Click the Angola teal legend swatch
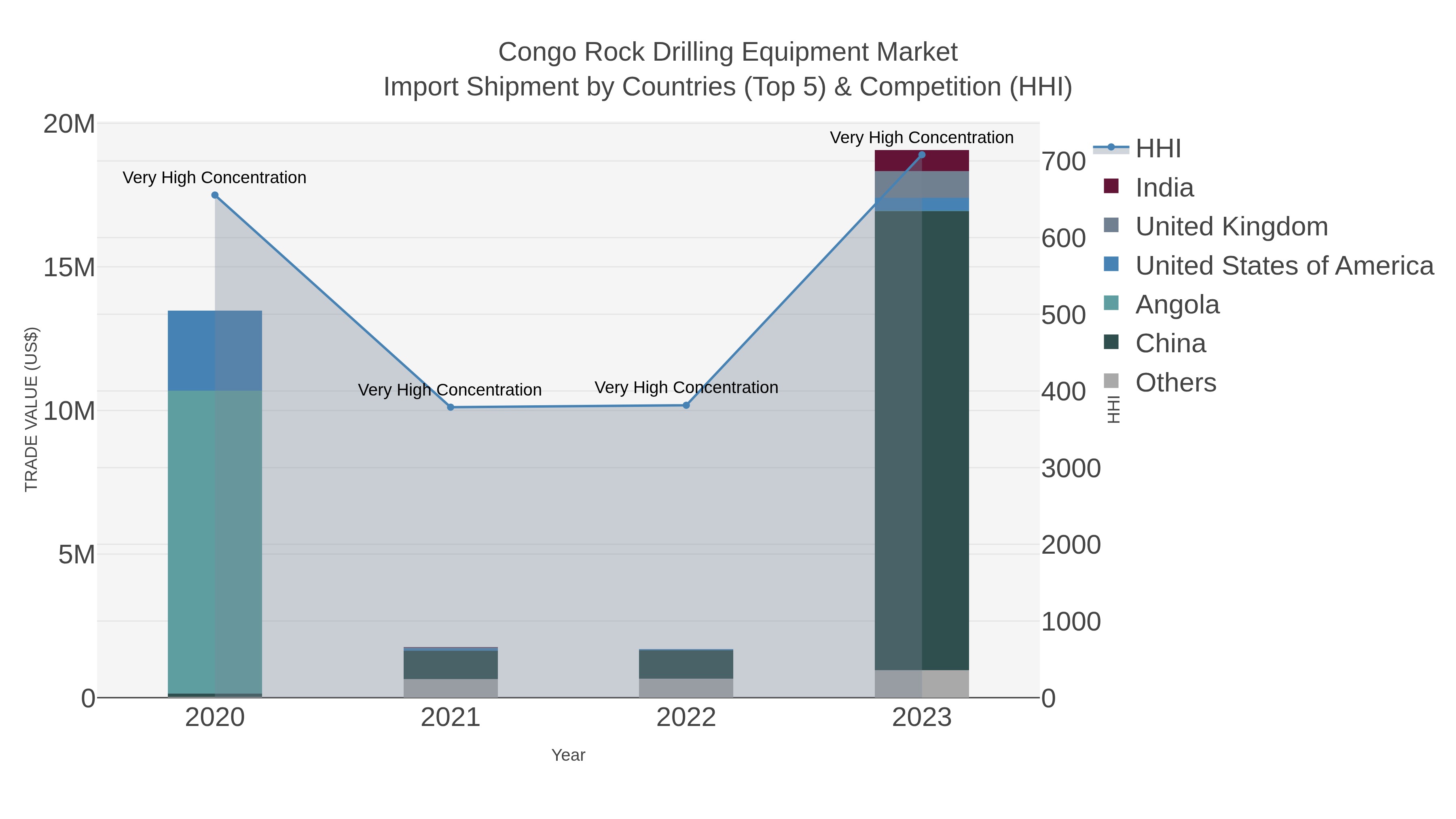 [1111, 303]
